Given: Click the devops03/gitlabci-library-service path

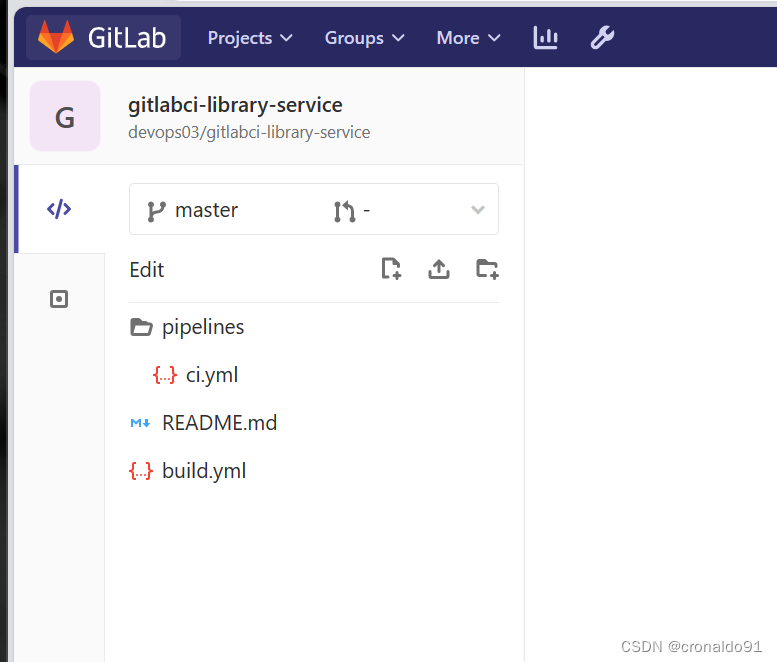Looking at the screenshot, I should tap(249, 133).
